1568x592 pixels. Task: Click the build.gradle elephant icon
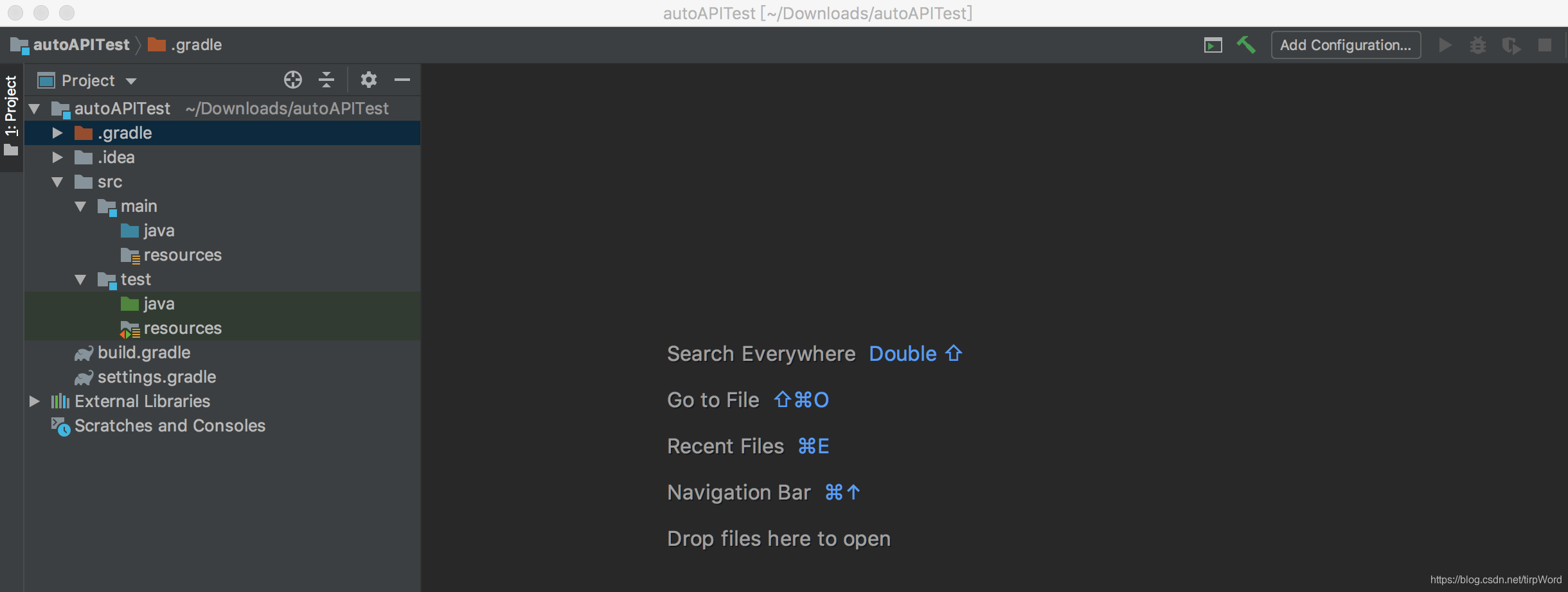84,353
